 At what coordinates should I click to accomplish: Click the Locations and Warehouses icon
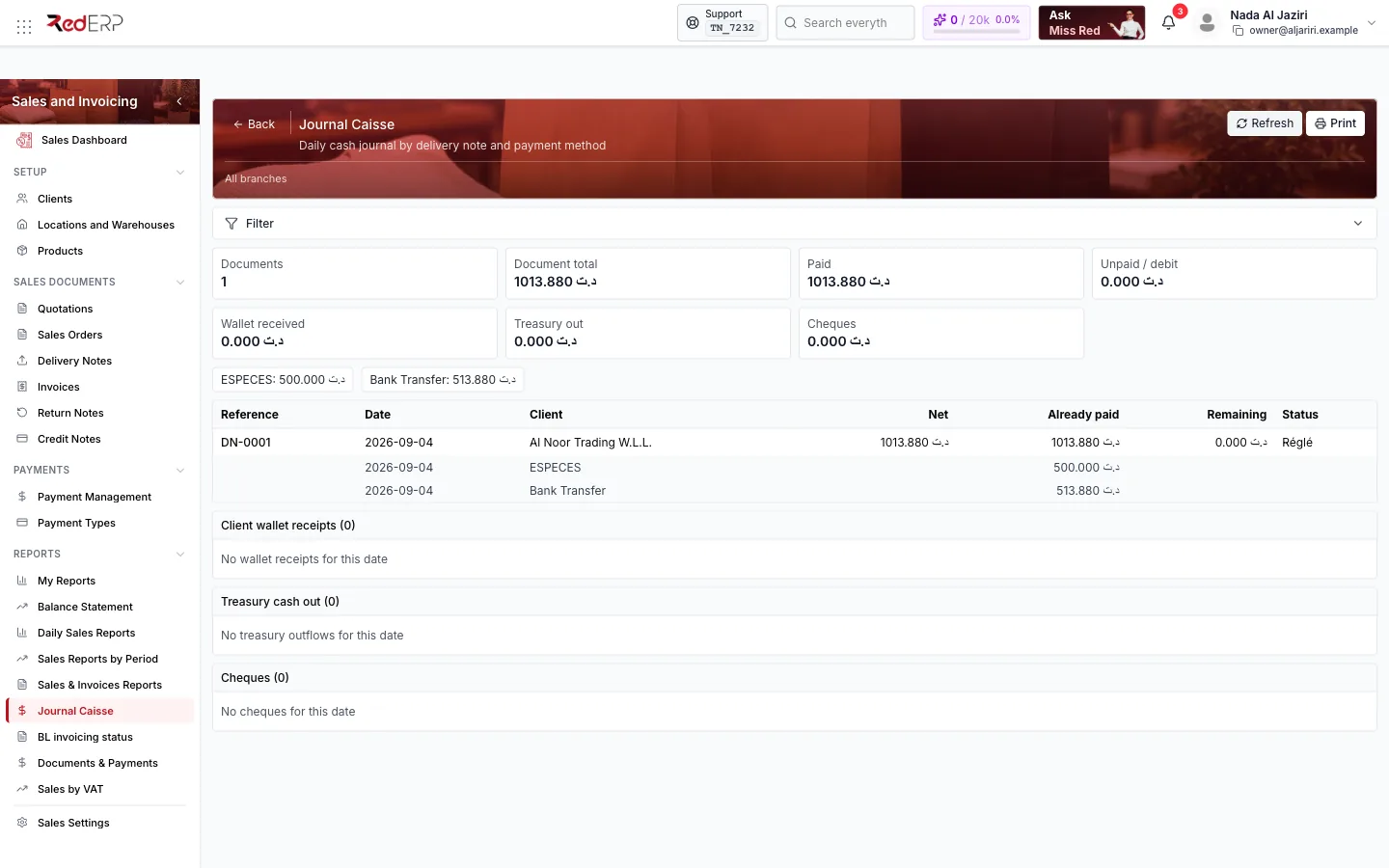[x=22, y=225]
